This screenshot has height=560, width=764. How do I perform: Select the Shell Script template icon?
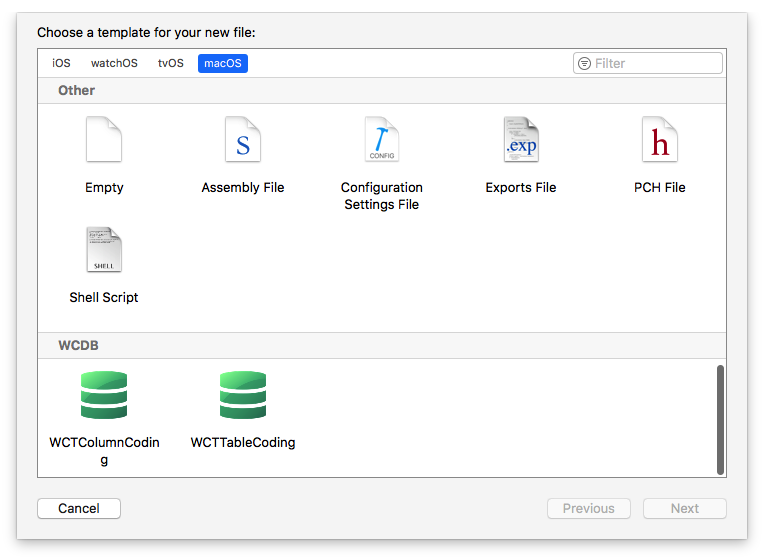[104, 250]
